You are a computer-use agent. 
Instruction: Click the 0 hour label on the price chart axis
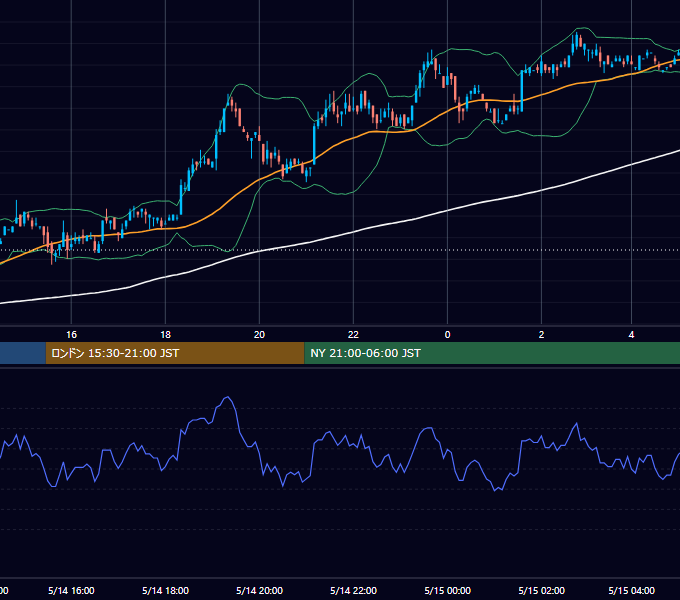point(448,335)
